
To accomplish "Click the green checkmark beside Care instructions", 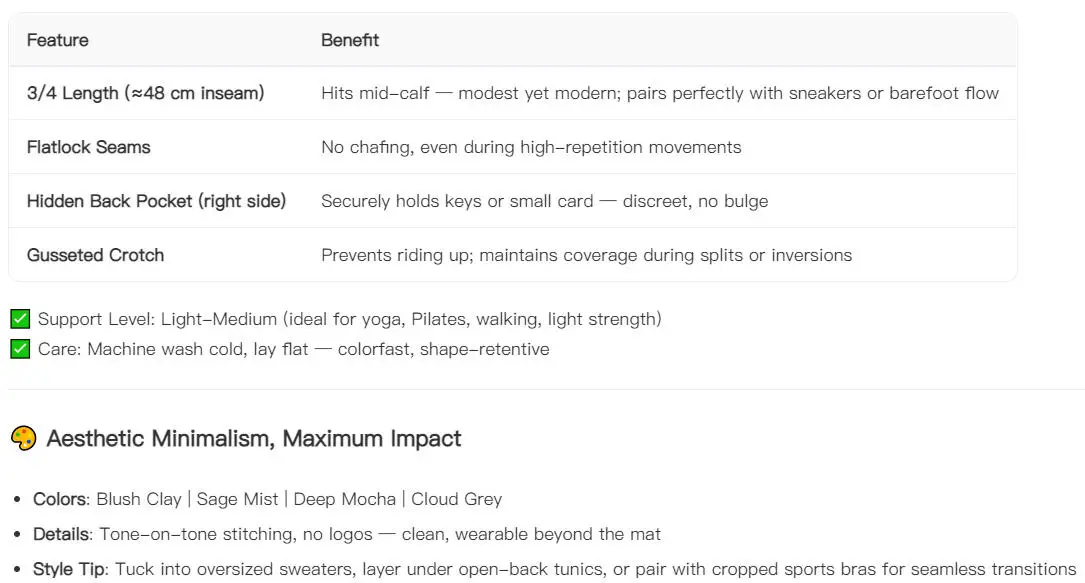I will [x=20, y=349].
